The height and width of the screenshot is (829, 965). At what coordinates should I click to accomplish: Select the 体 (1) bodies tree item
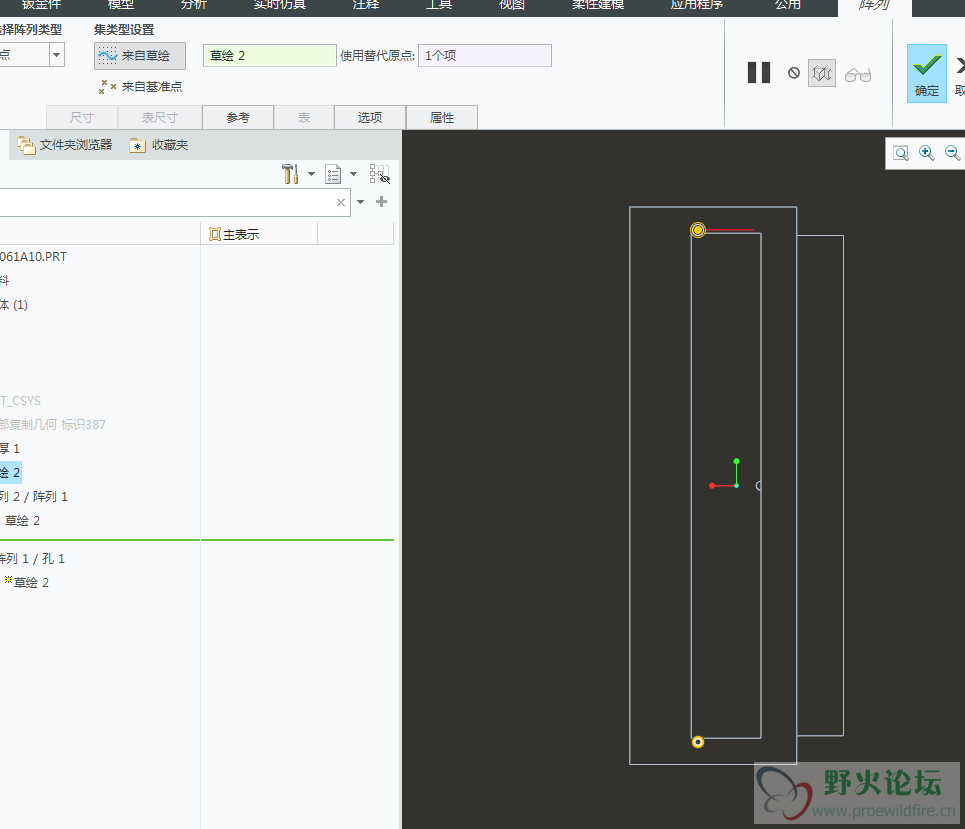(x=14, y=305)
